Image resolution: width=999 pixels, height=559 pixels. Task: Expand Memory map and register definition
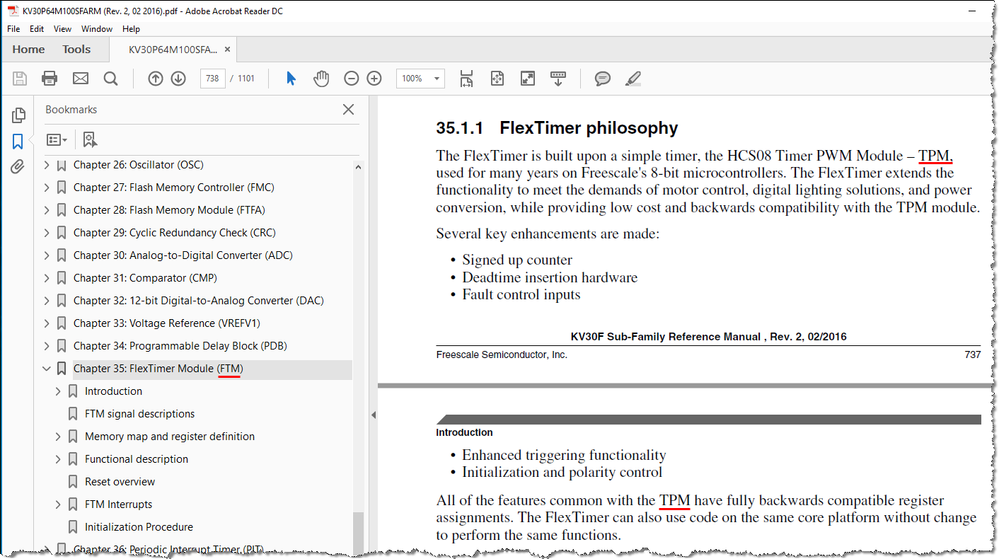tap(58, 437)
